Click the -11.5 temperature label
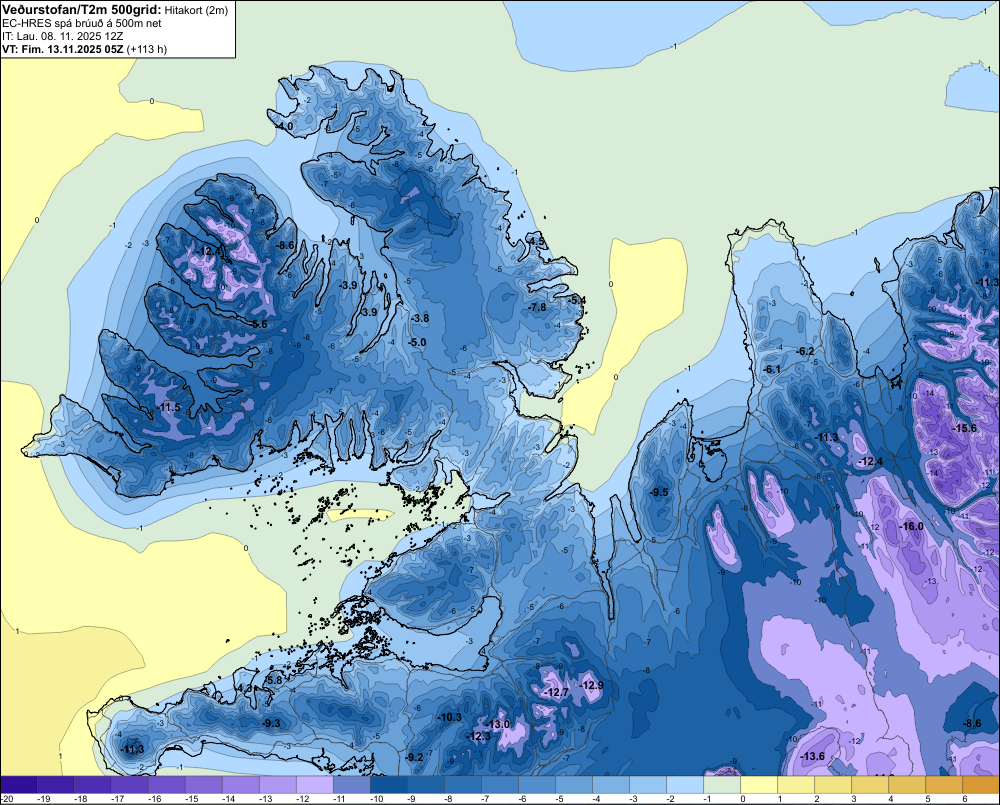 pos(168,408)
